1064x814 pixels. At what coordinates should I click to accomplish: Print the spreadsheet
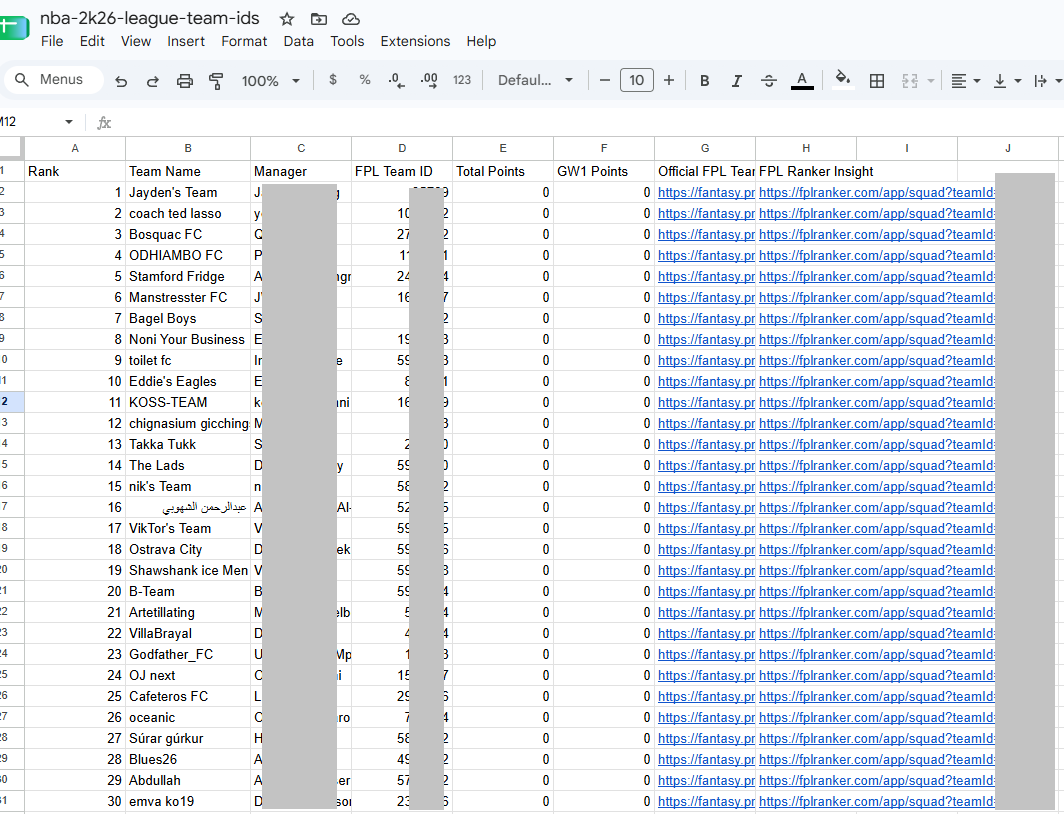tap(185, 81)
